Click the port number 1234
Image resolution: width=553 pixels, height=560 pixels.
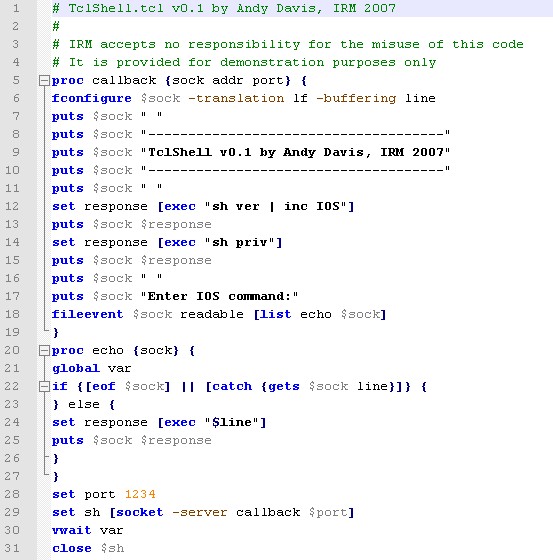pos(140,494)
